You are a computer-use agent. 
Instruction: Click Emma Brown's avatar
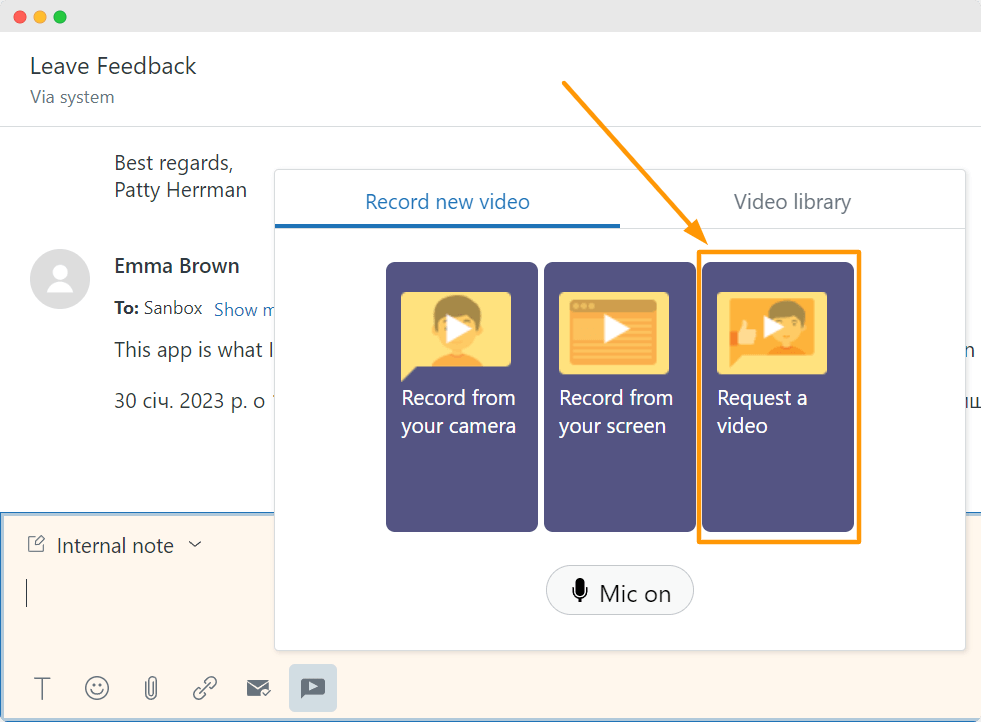[x=60, y=279]
